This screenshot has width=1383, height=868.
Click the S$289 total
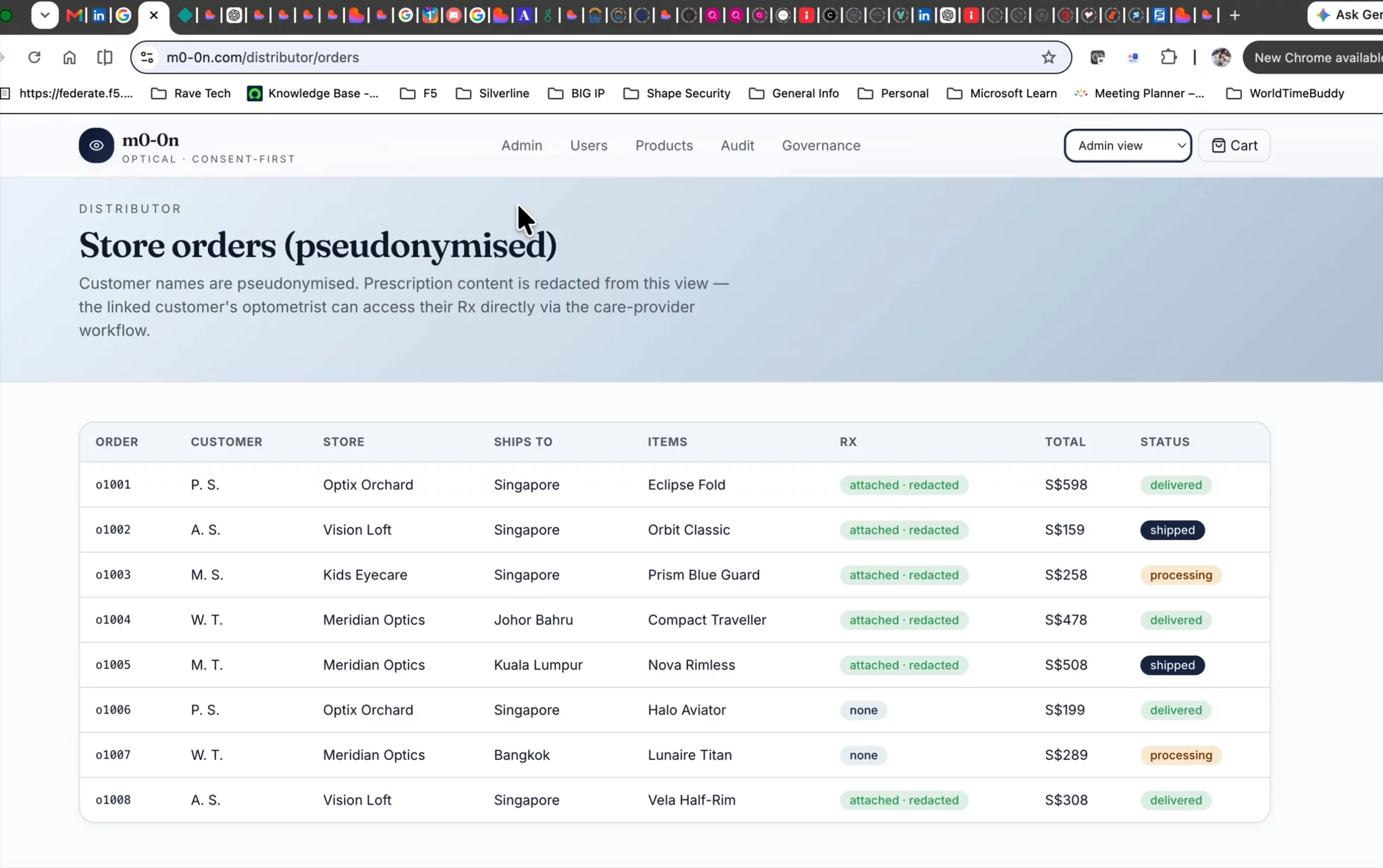pos(1066,755)
